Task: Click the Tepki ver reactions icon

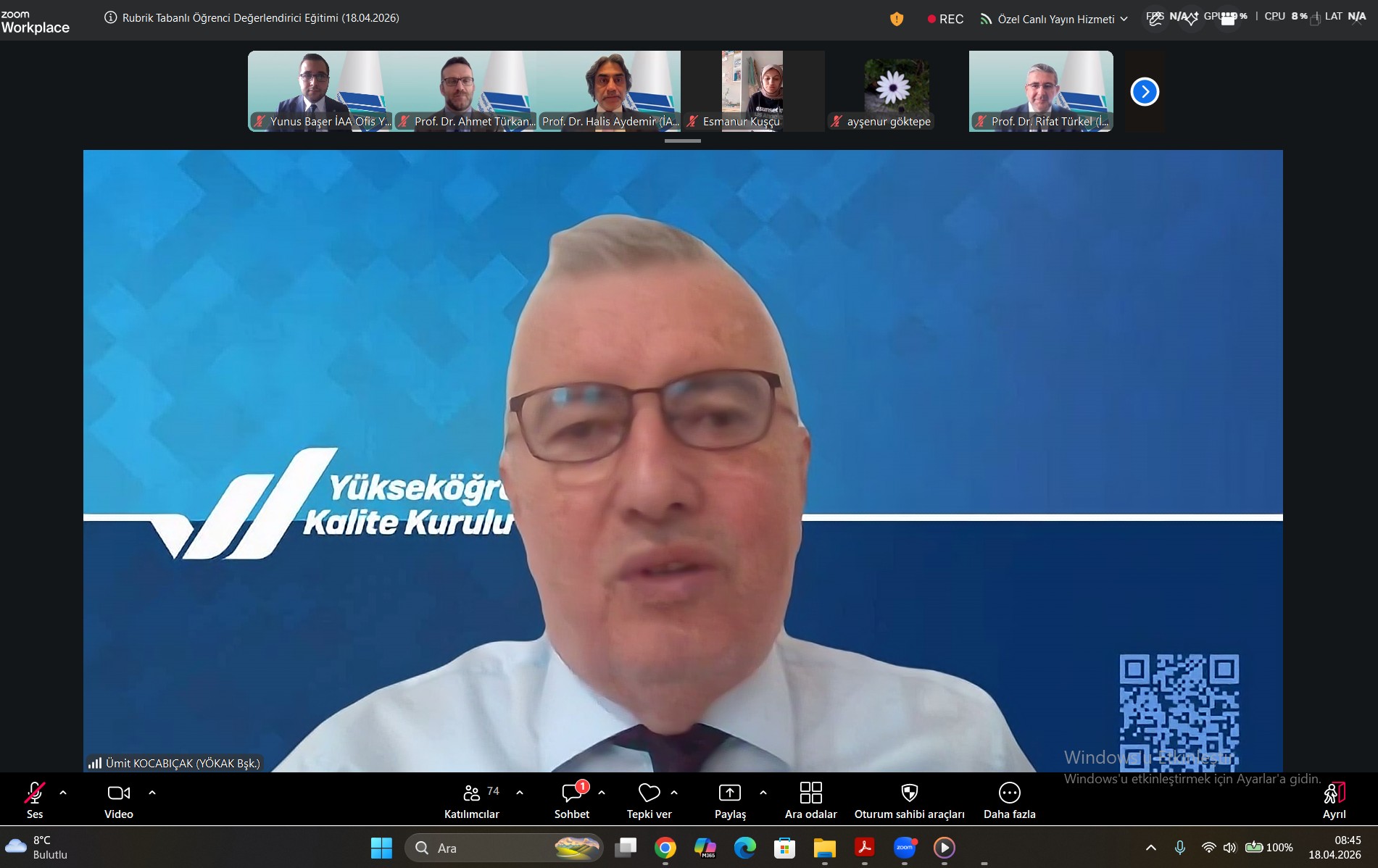Action: coord(649,801)
